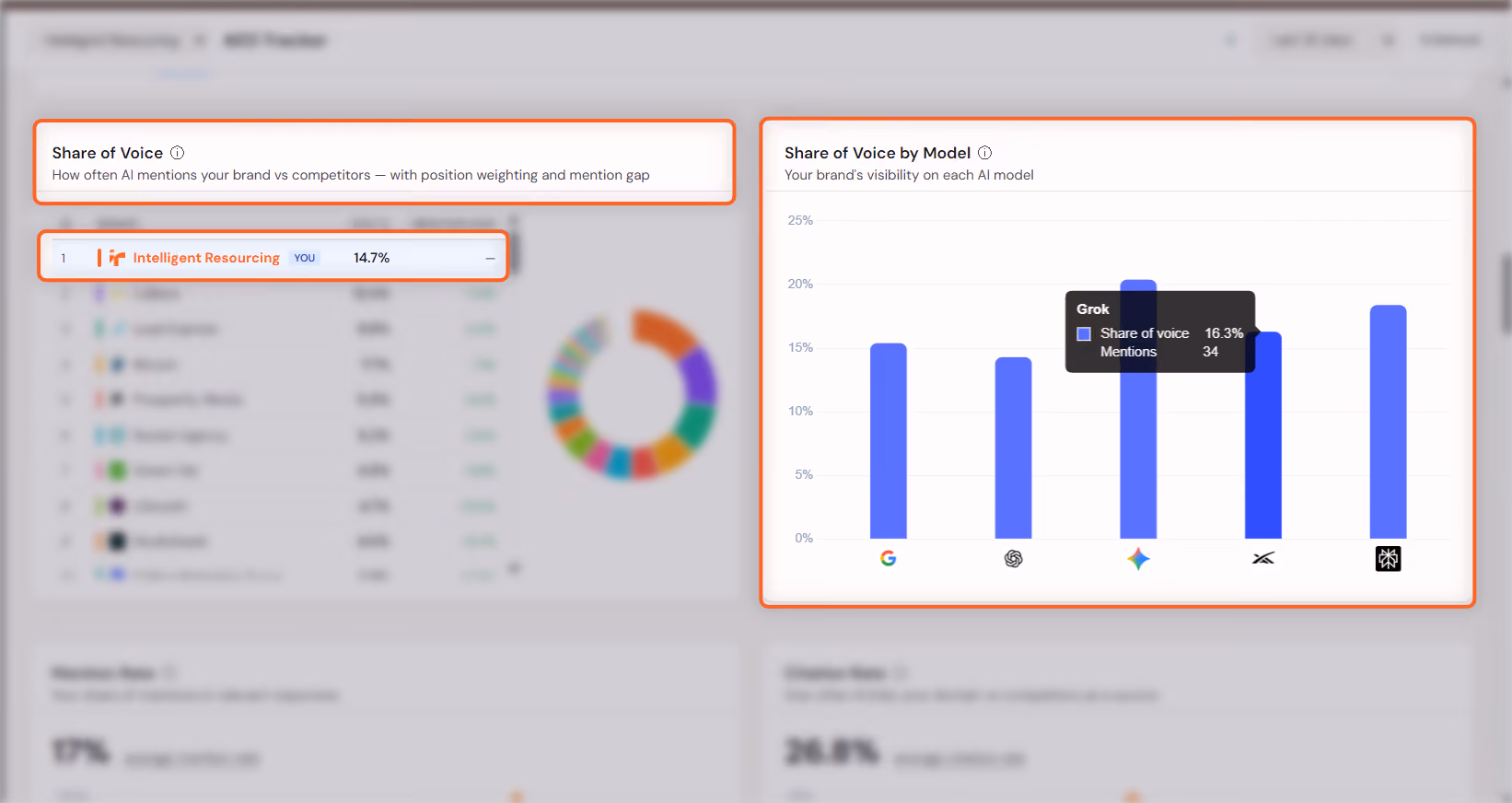Click the 25% label on the y-axis
The image size is (1512, 803).
[800, 220]
